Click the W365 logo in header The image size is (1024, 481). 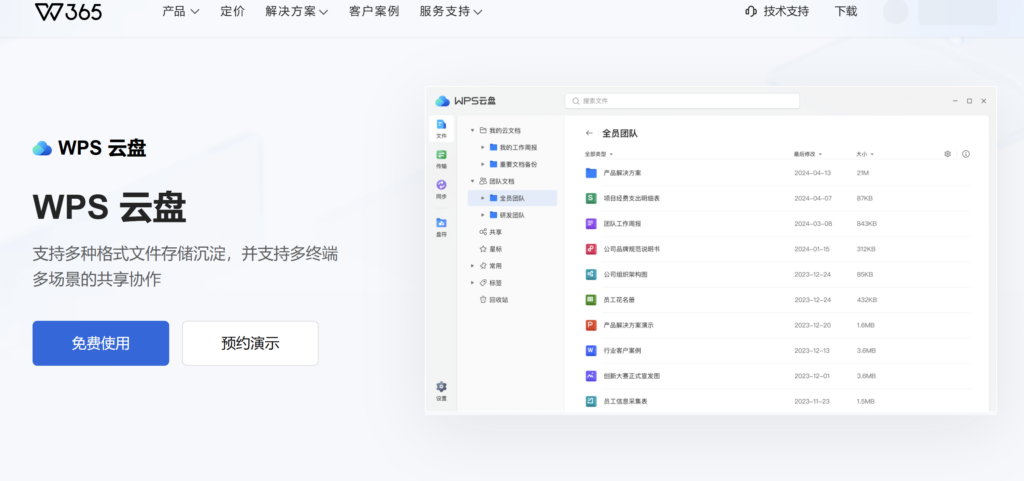[69, 11]
